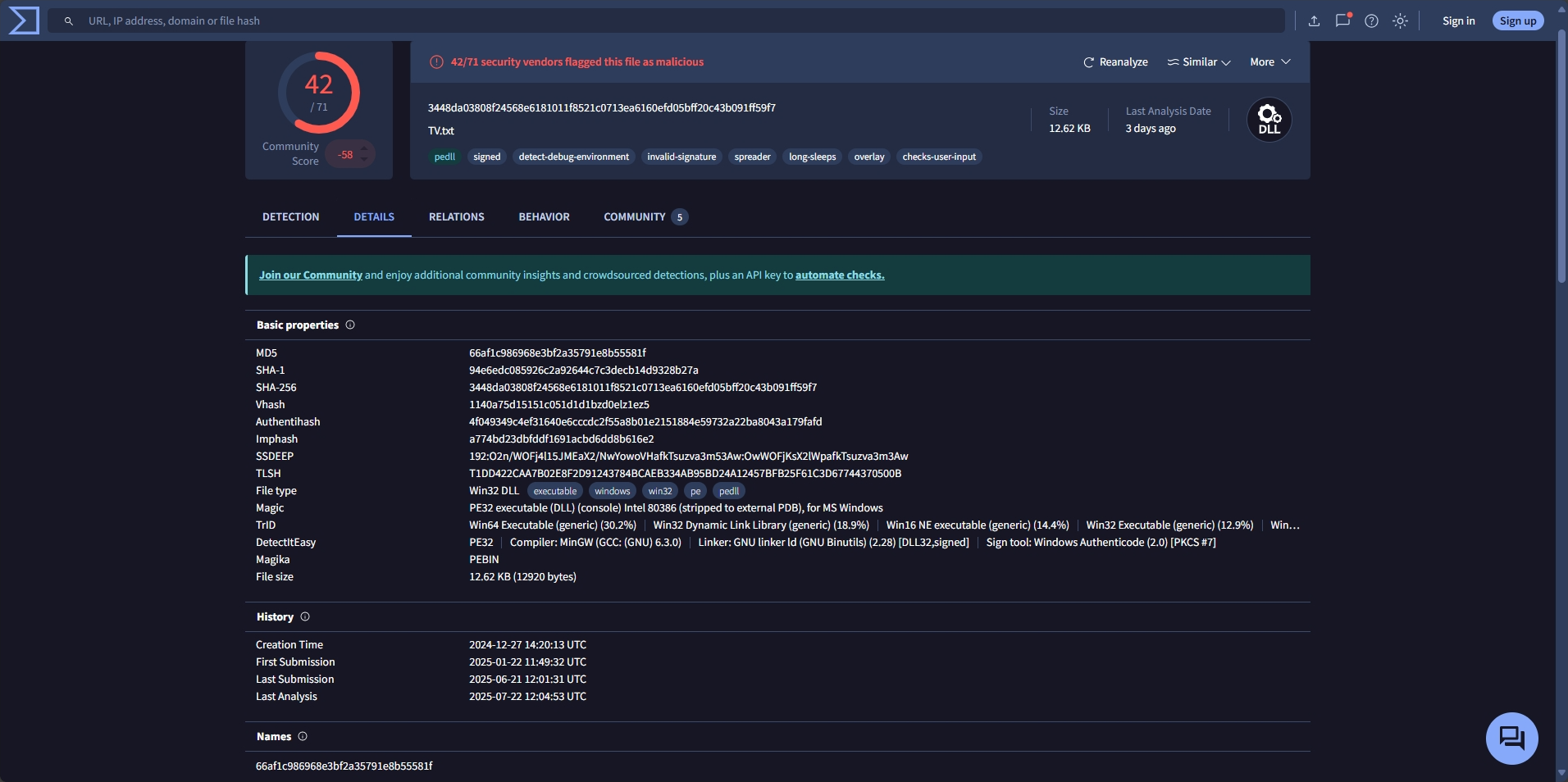This screenshot has width=1568, height=782.
Task: Open the chat support bubble
Action: pos(1511,738)
